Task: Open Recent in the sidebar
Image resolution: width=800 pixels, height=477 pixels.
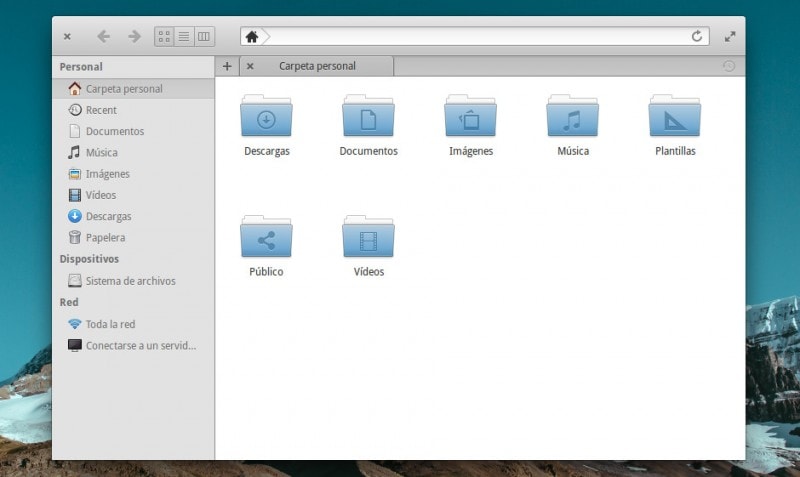Action: tap(133, 110)
